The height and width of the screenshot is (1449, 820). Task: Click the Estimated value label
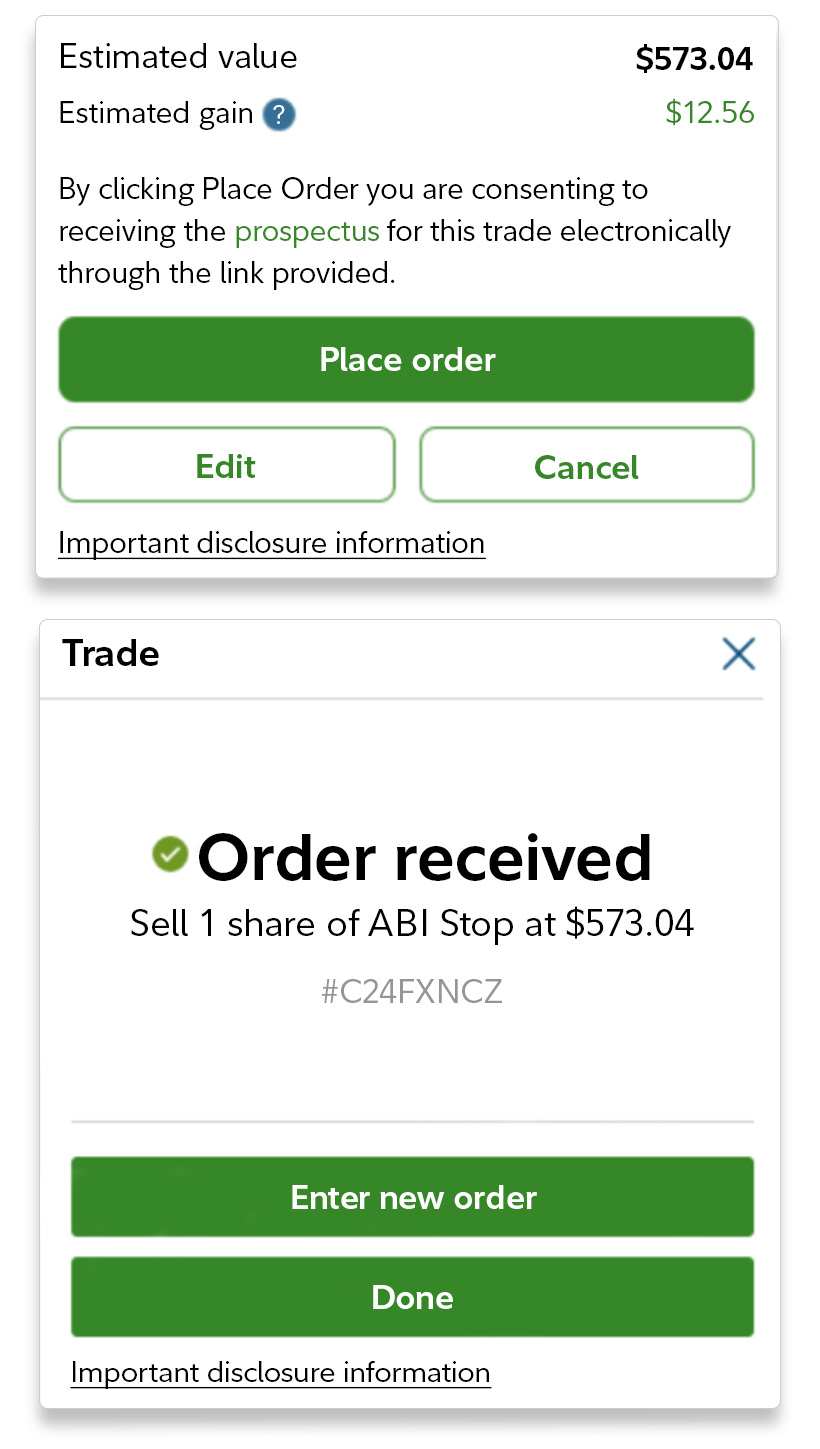[178, 57]
